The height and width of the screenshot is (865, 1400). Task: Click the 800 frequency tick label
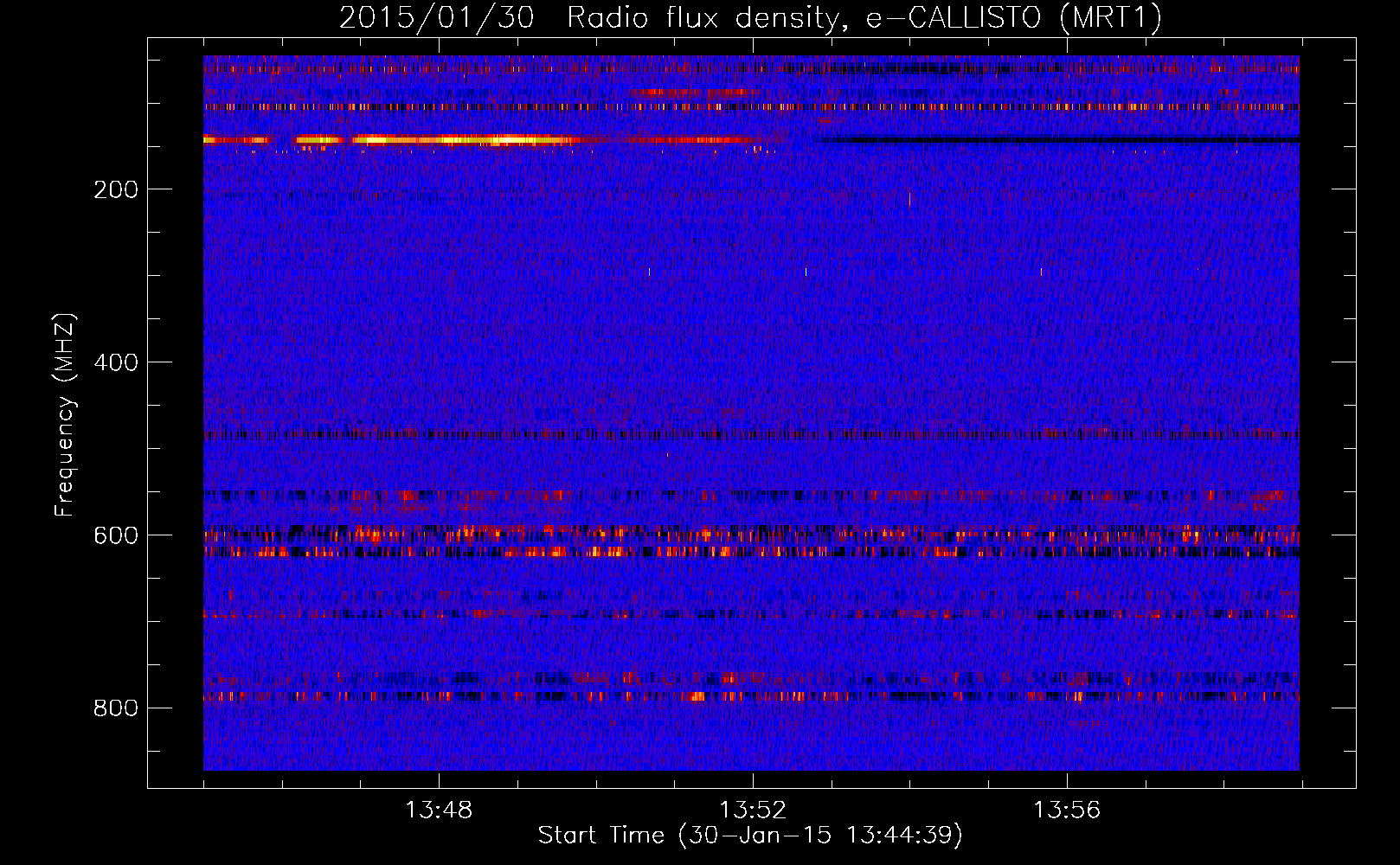(116, 708)
